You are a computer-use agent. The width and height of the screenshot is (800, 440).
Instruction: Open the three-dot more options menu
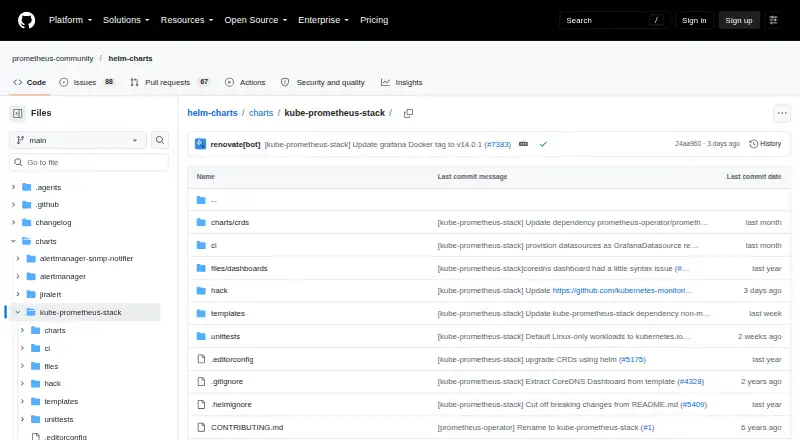(782, 113)
